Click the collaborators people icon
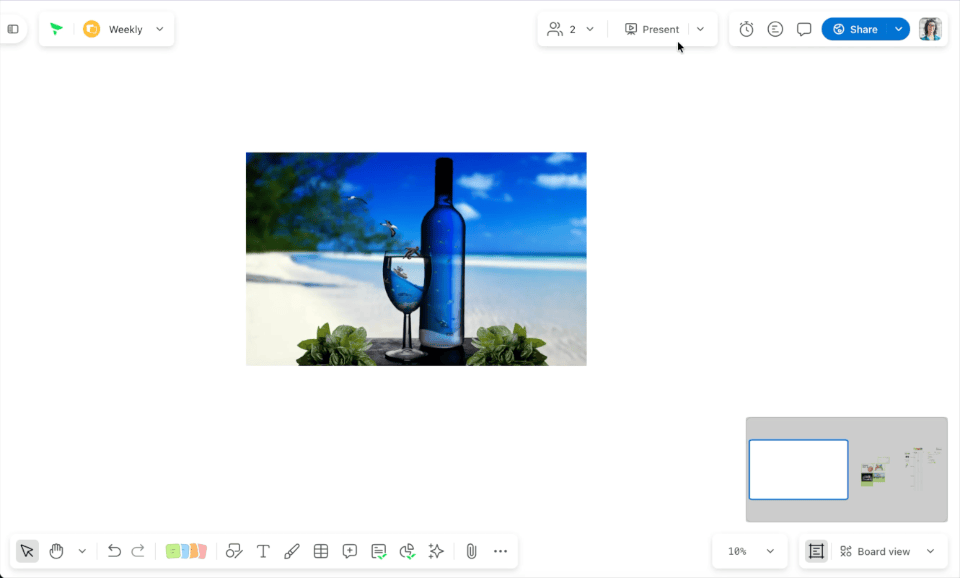This screenshot has height=578, width=960. point(555,29)
